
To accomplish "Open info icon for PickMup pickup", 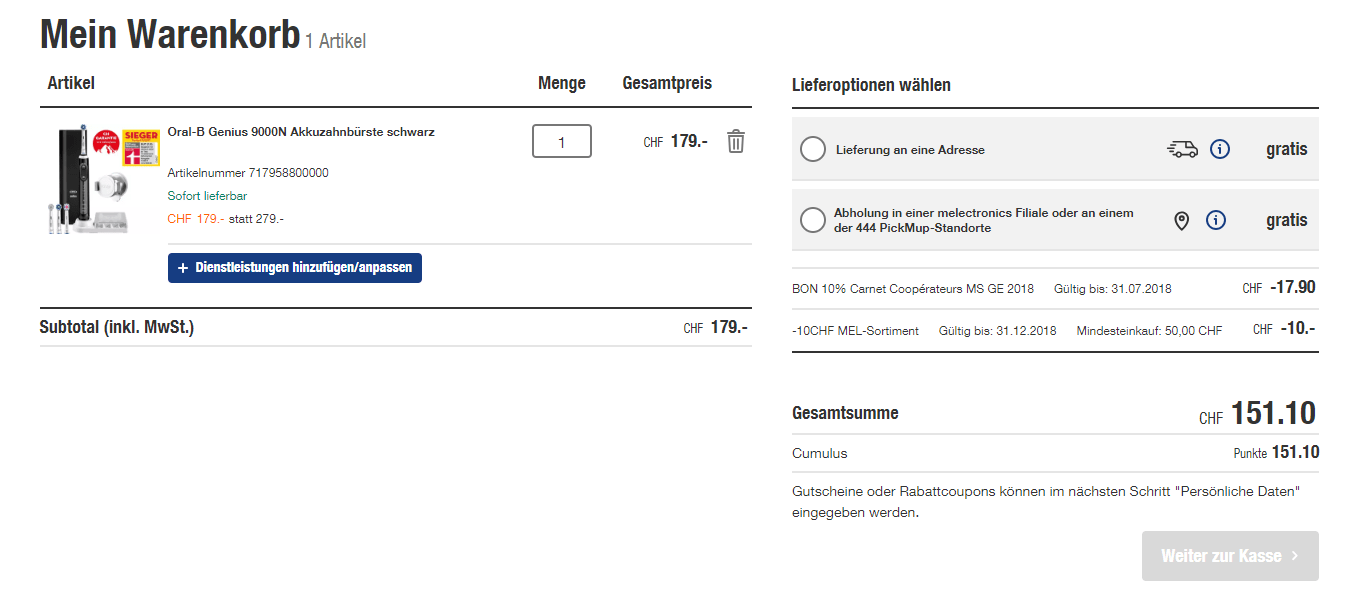I will (x=1216, y=220).
